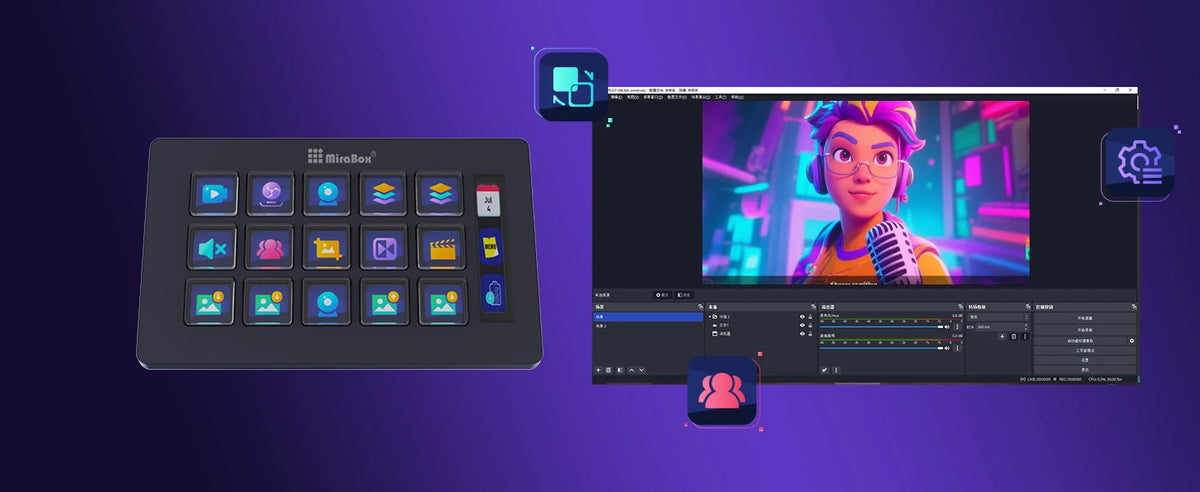Pop out the Scenes dock panel
Screen dimensions: 1200x492
[700, 307]
